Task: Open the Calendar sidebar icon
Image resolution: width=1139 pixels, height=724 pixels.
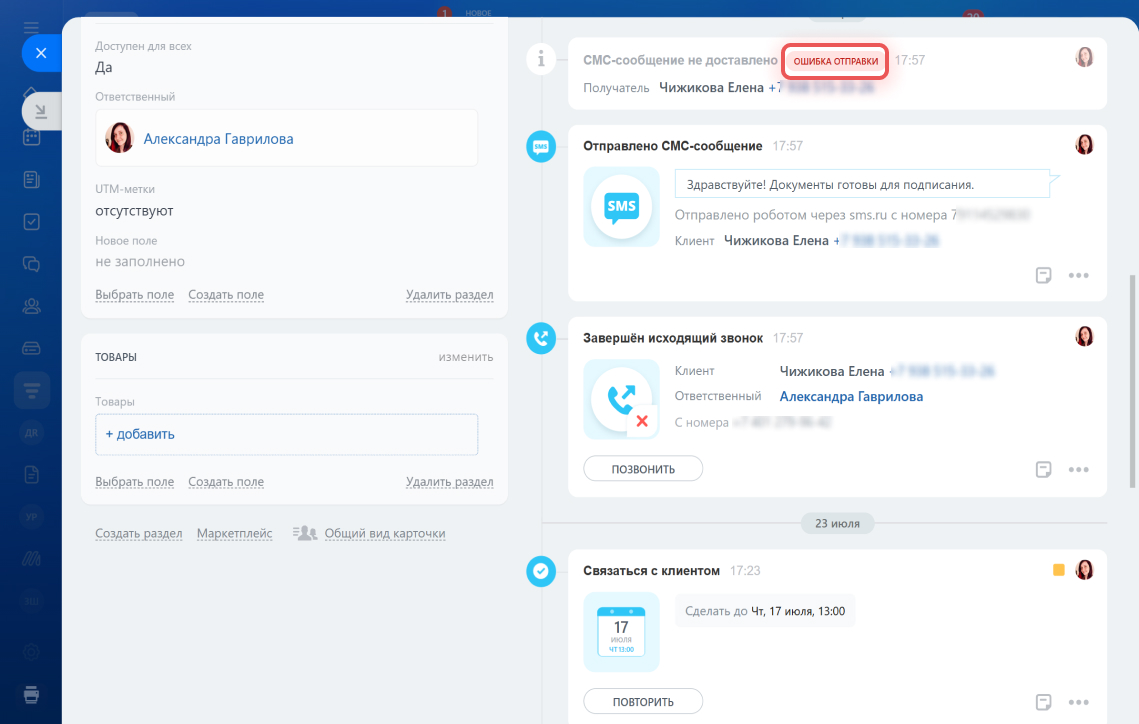Action: tap(31, 137)
